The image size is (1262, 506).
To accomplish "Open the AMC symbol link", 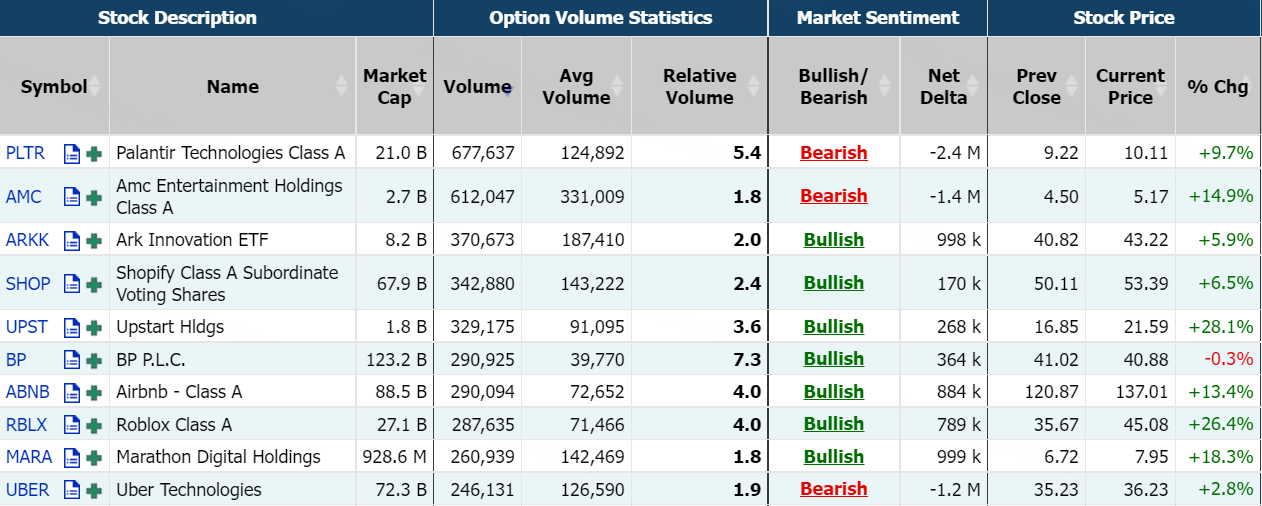I will (24, 197).
